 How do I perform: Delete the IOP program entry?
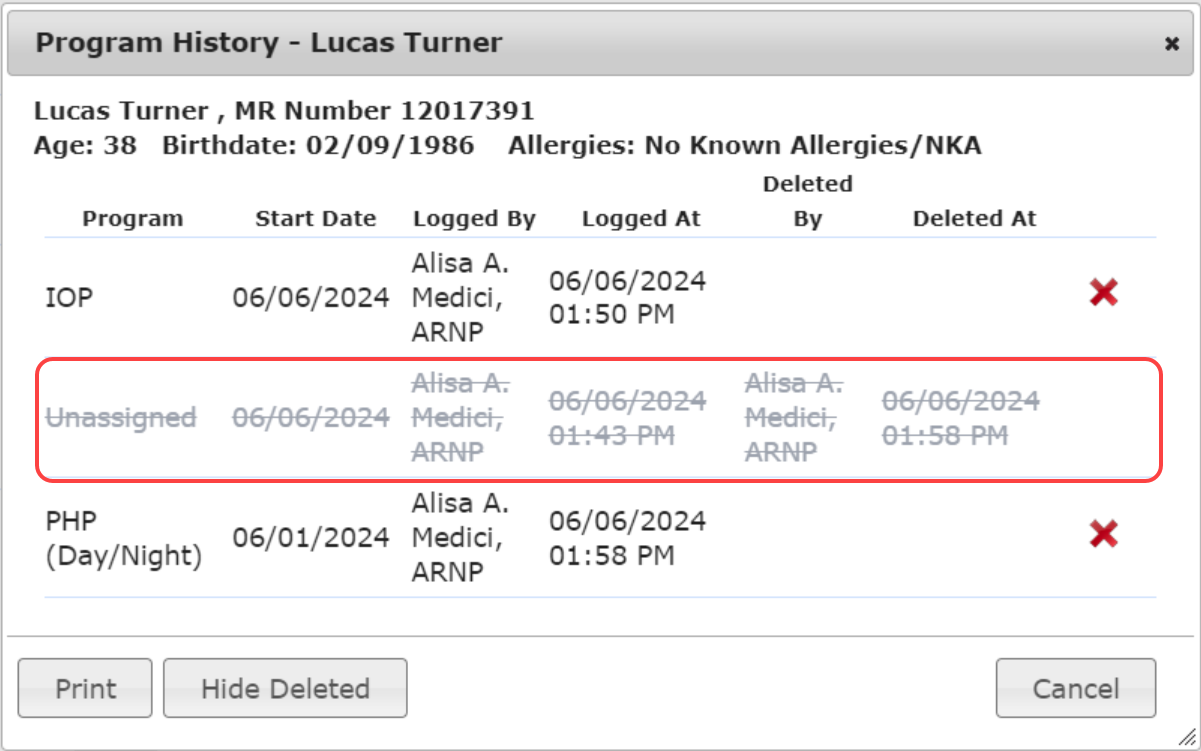click(1103, 293)
